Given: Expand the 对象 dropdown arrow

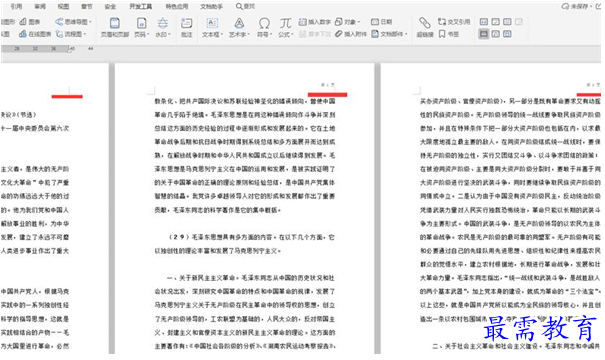Looking at the screenshot, I should tap(359, 22).
